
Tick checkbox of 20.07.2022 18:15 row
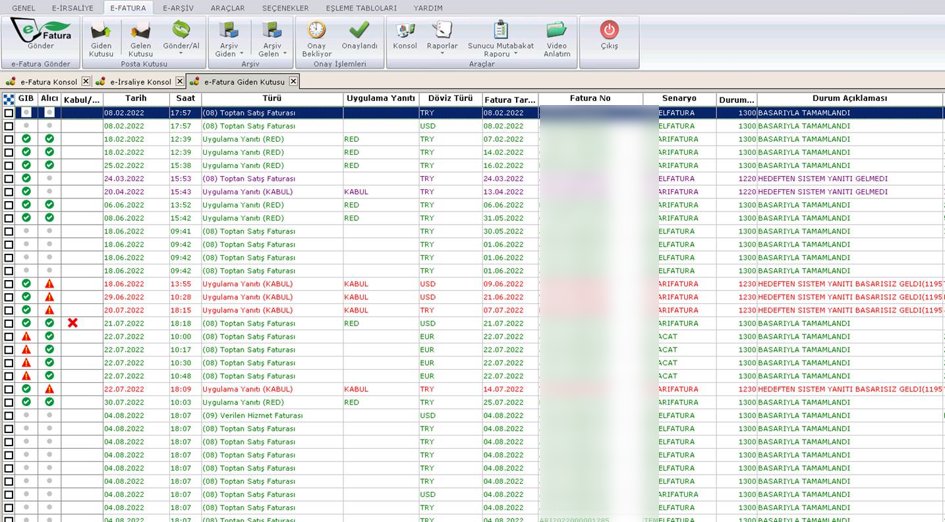pyautogui.click(x=8, y=310)
